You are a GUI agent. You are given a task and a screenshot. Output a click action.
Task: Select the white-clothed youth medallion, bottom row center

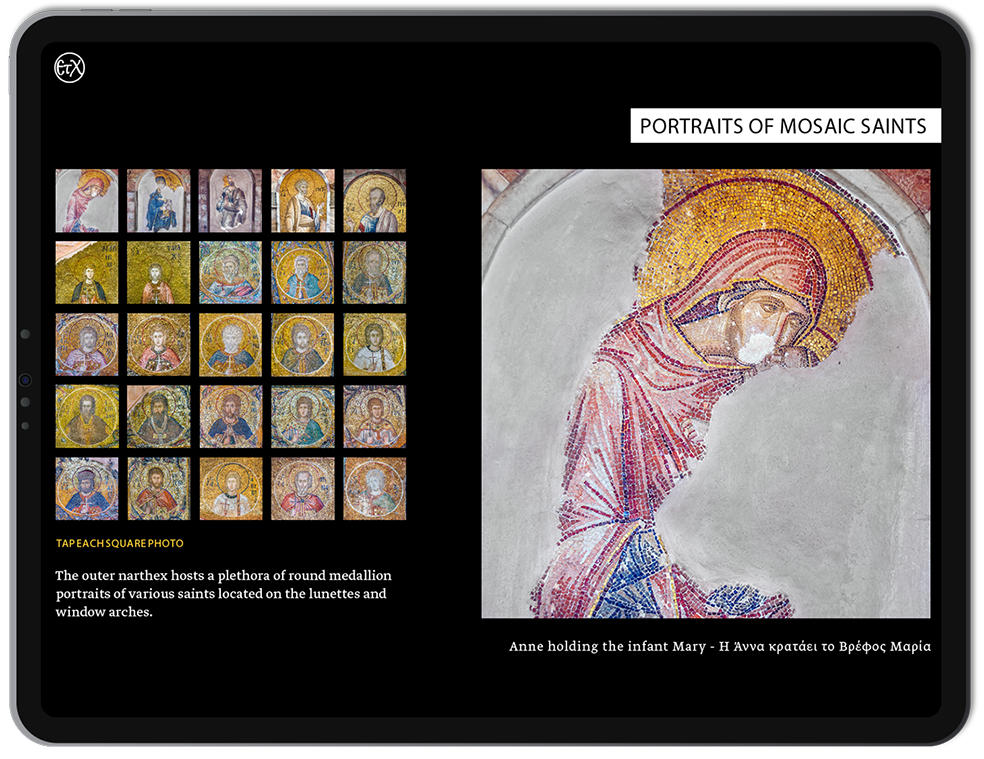coord(230,488)
